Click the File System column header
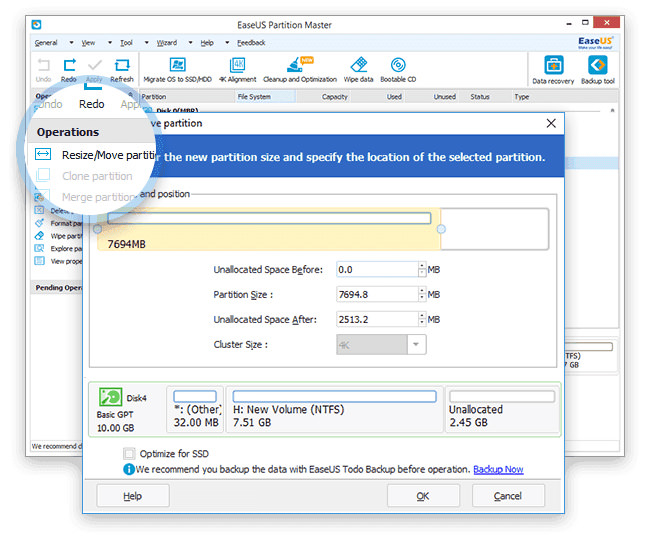This screenshot has height=539, width=650. 265,97
